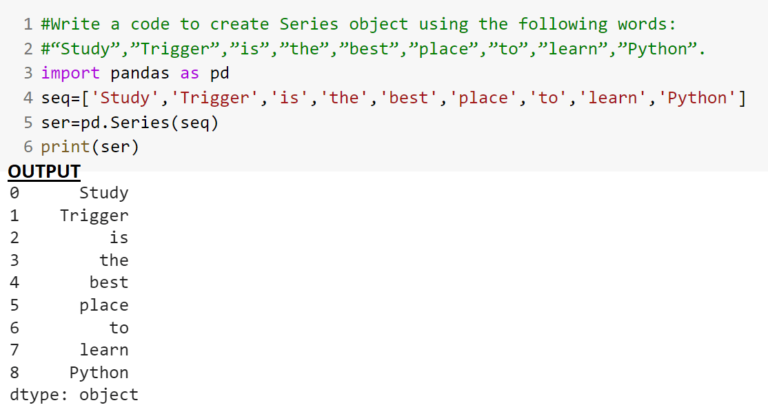Click the 'Python' value in output row 8
This screenshot has width=768, height=414.
[99, 372]
